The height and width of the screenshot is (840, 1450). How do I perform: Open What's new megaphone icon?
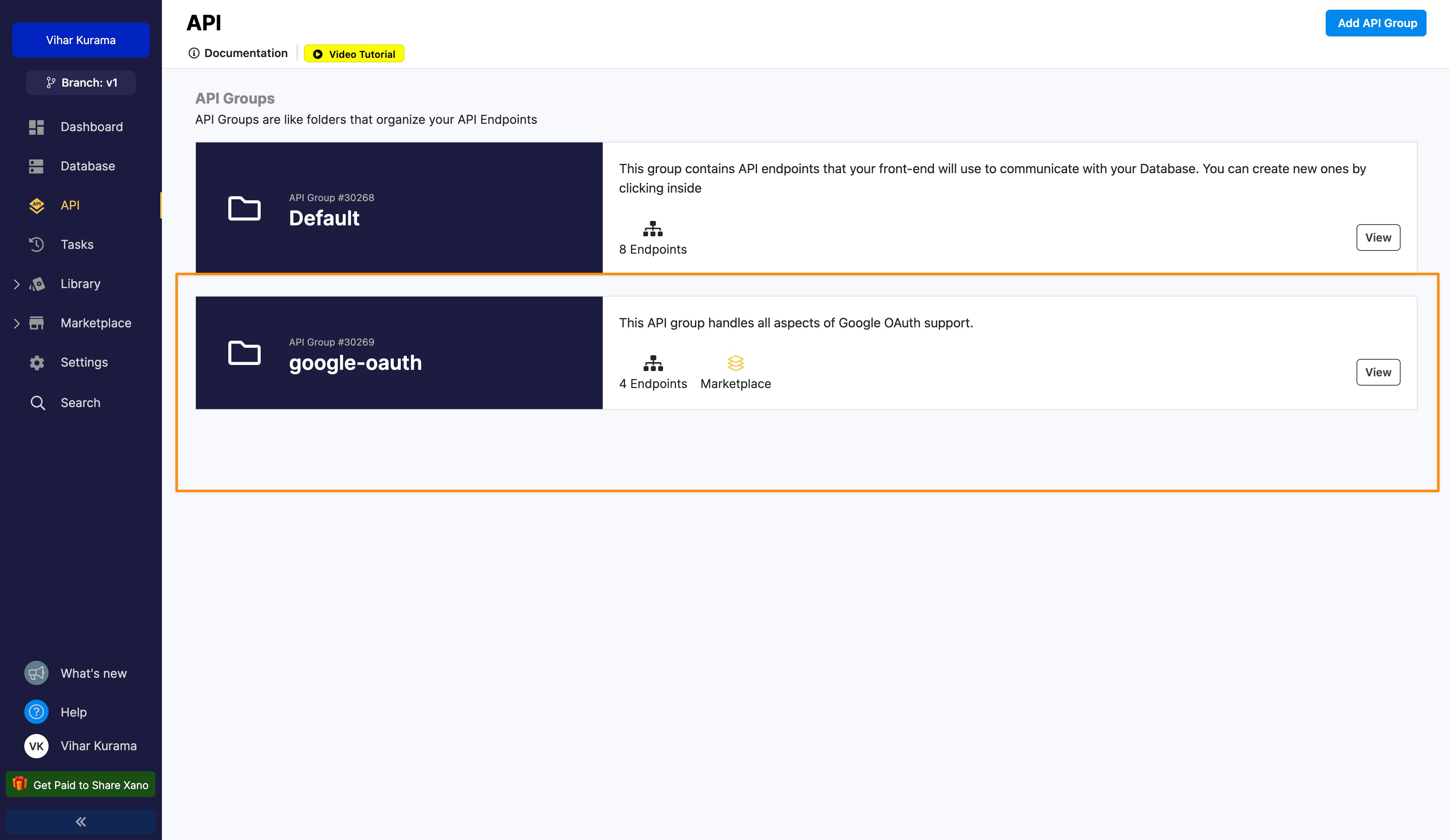coord(36,673)
